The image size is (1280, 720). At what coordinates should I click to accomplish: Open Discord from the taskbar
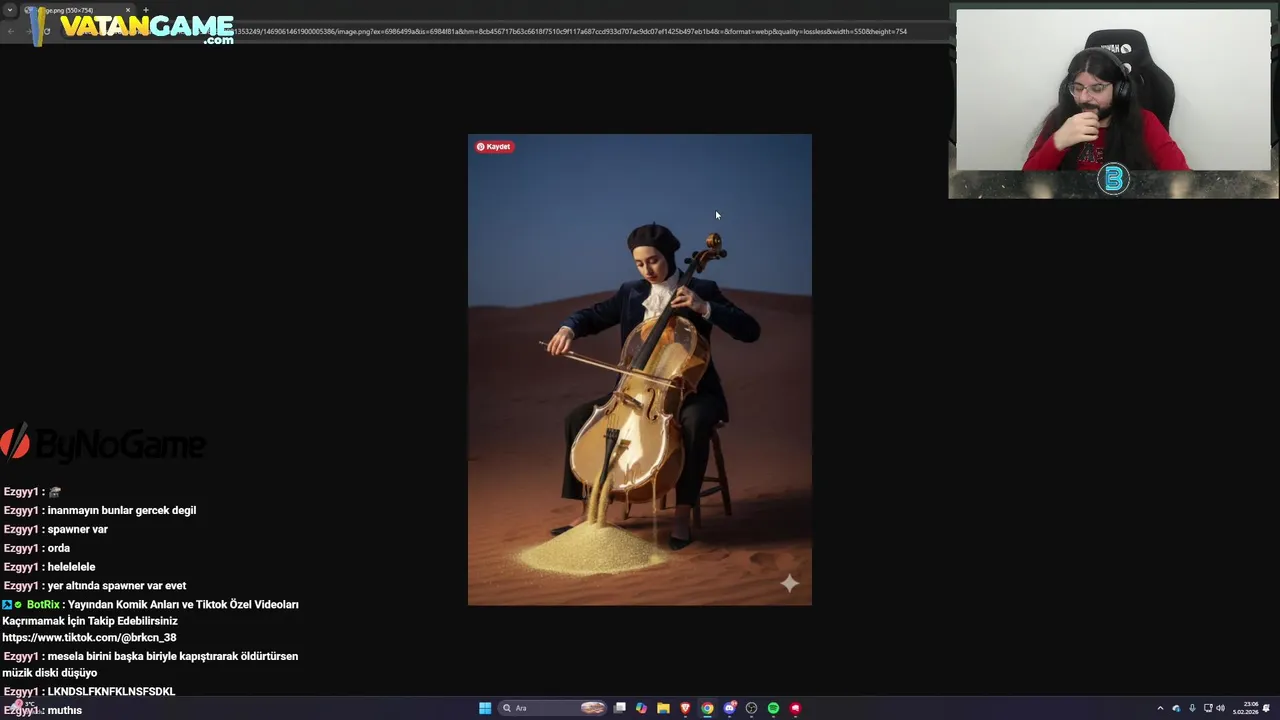click(x=730, y=708)
